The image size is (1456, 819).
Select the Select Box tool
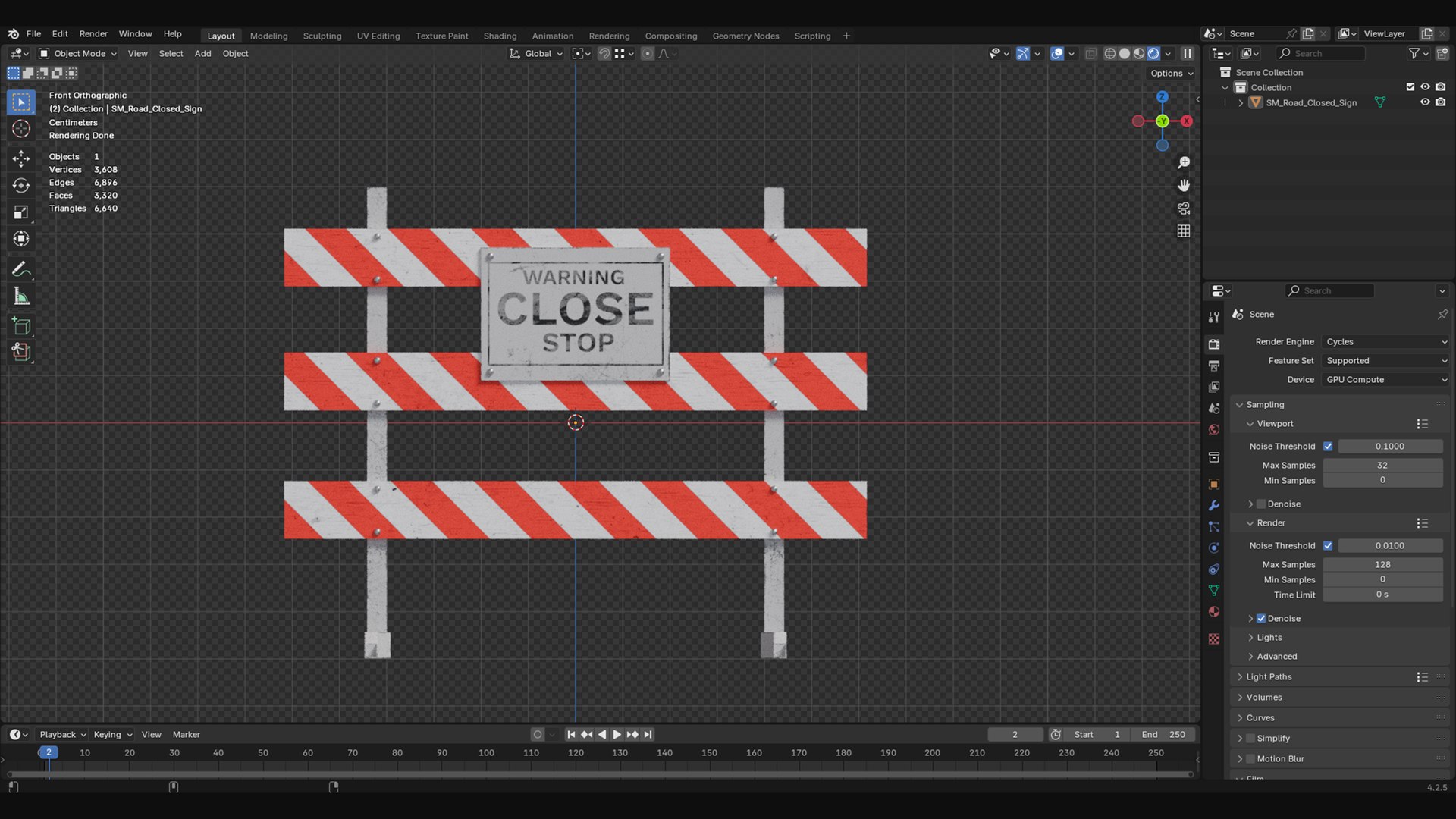point(21,102)
